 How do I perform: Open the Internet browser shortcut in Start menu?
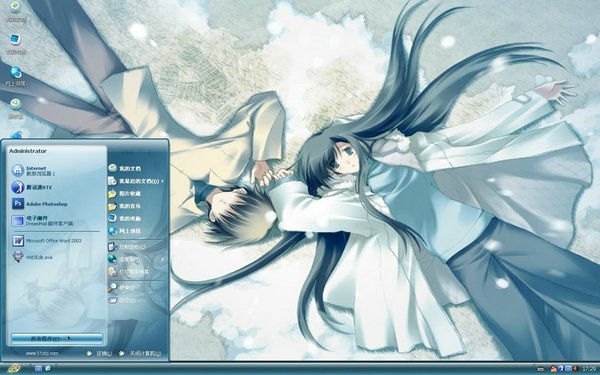(34, 170)
